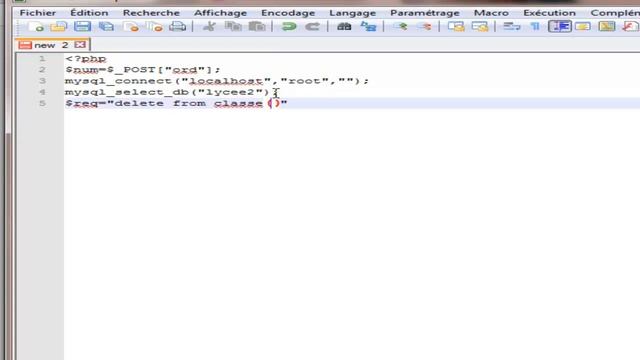Open the function list icon

pyautogui.click(x=631, y=27)
